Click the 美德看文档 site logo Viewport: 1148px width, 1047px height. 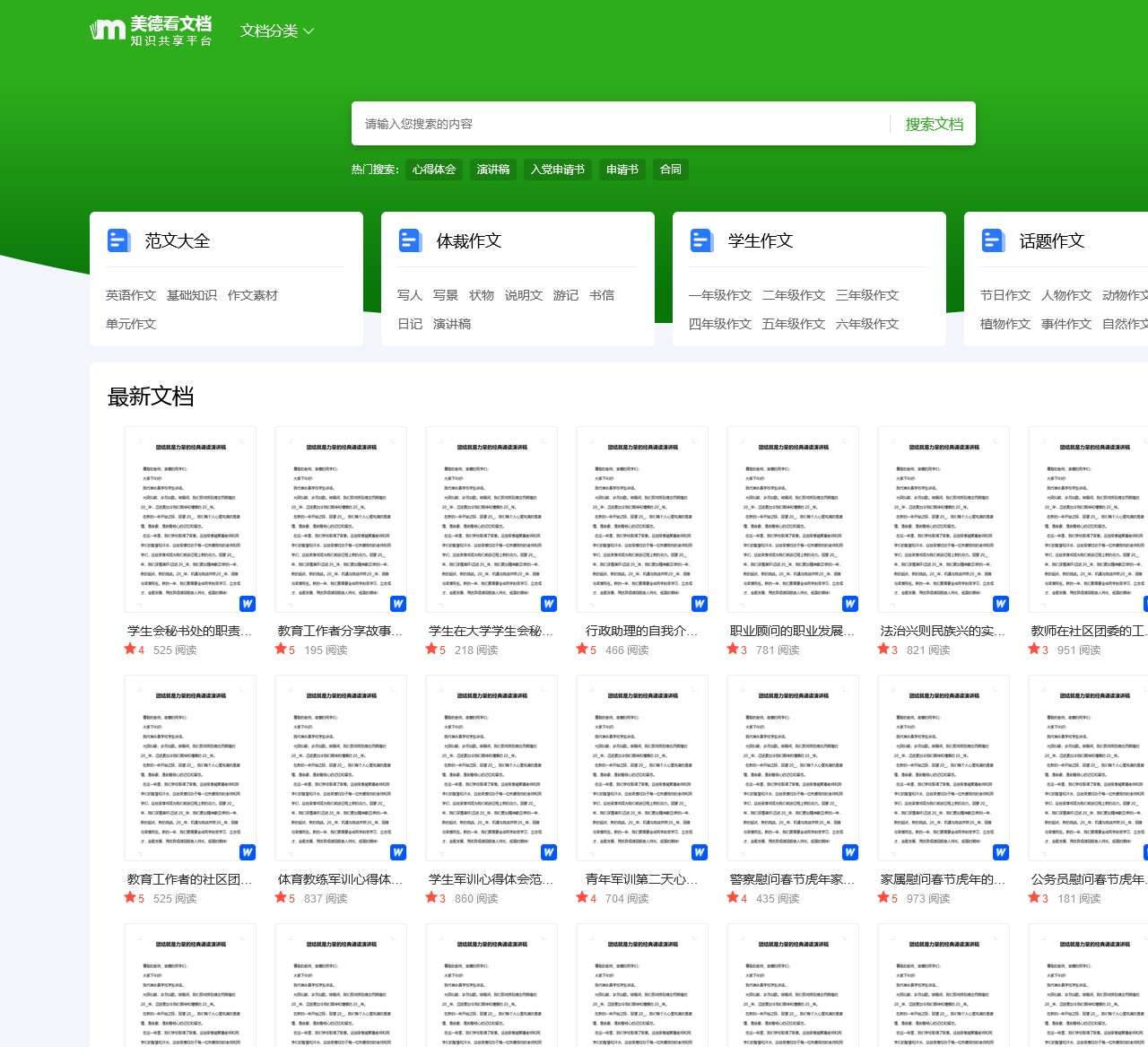[151, 31]
